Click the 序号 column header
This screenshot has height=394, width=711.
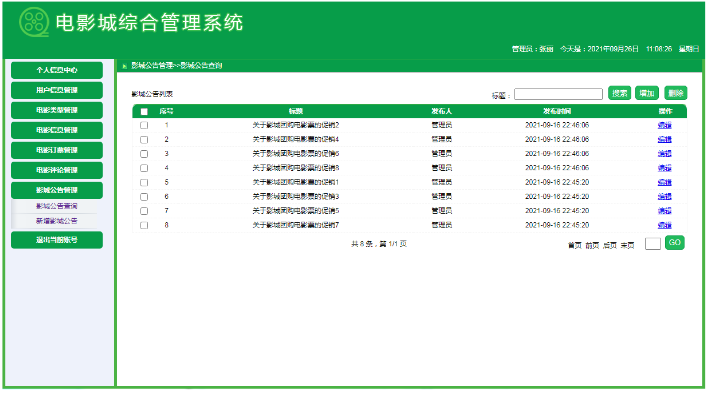point(166,111)
